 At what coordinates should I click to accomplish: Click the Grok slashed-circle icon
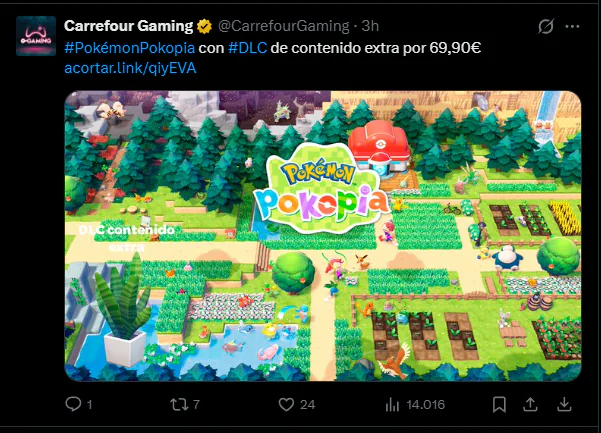545,26
